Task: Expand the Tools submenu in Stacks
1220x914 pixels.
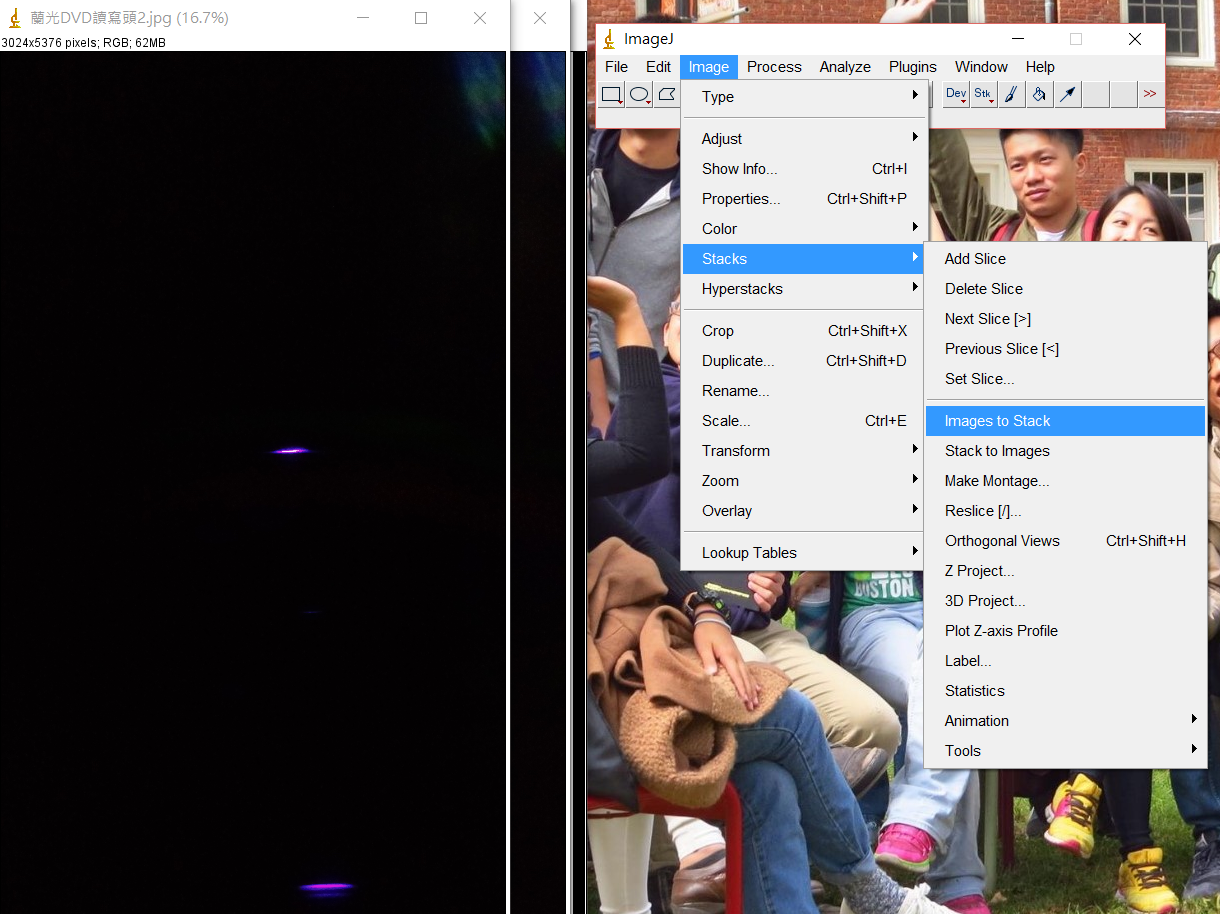Action: click(1066, 751)
